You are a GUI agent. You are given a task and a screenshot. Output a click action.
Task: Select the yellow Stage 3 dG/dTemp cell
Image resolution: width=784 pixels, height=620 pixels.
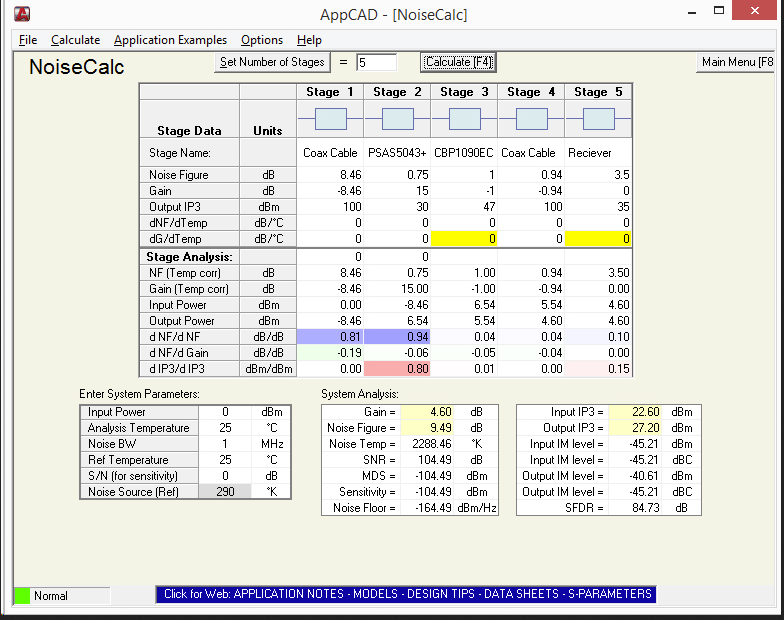click(x=464, y=239)
